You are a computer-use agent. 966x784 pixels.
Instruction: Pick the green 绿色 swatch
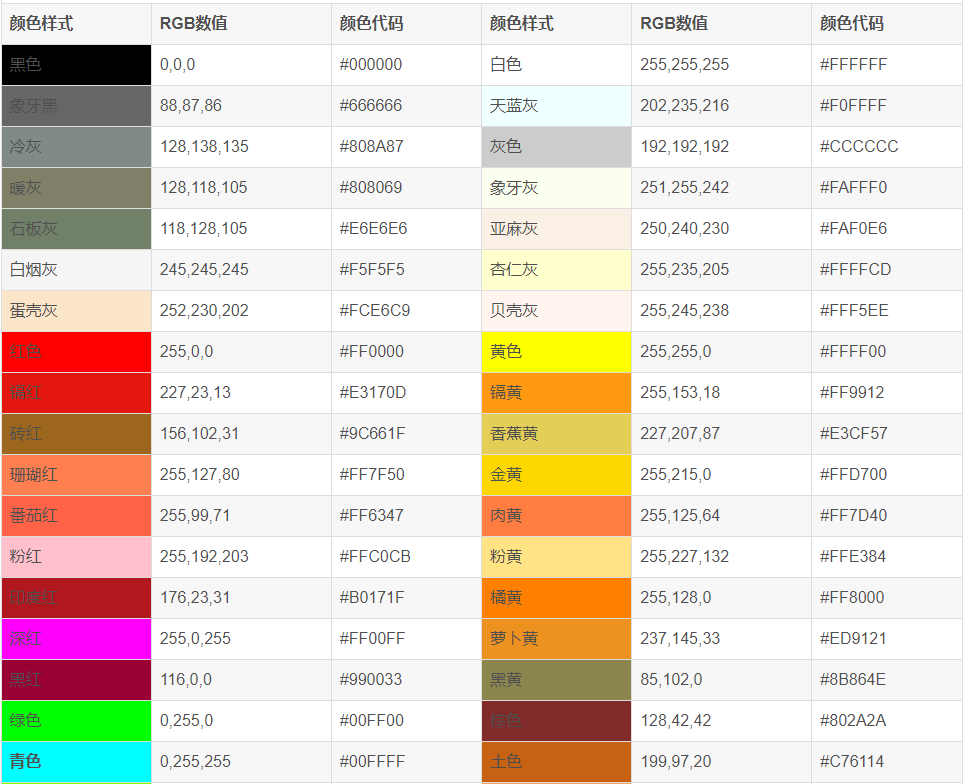pyautogui.click(x=76, y=721)
